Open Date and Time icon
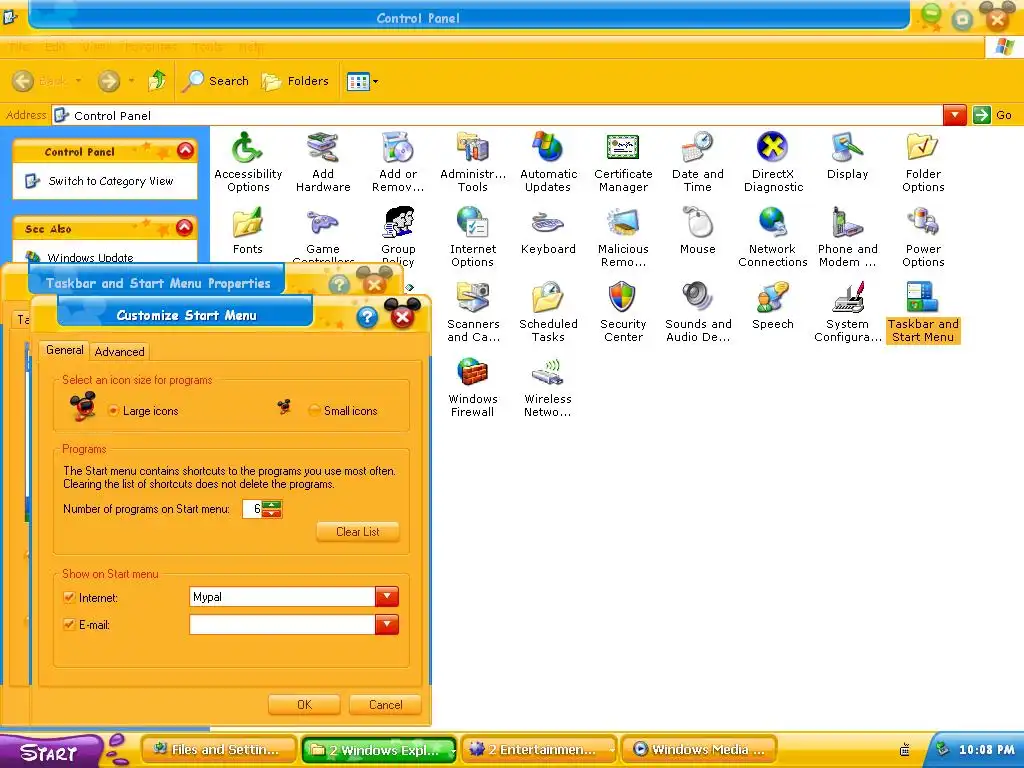Image resolution: width=1024 pixels, height=768 pixels. click(697, 161)
